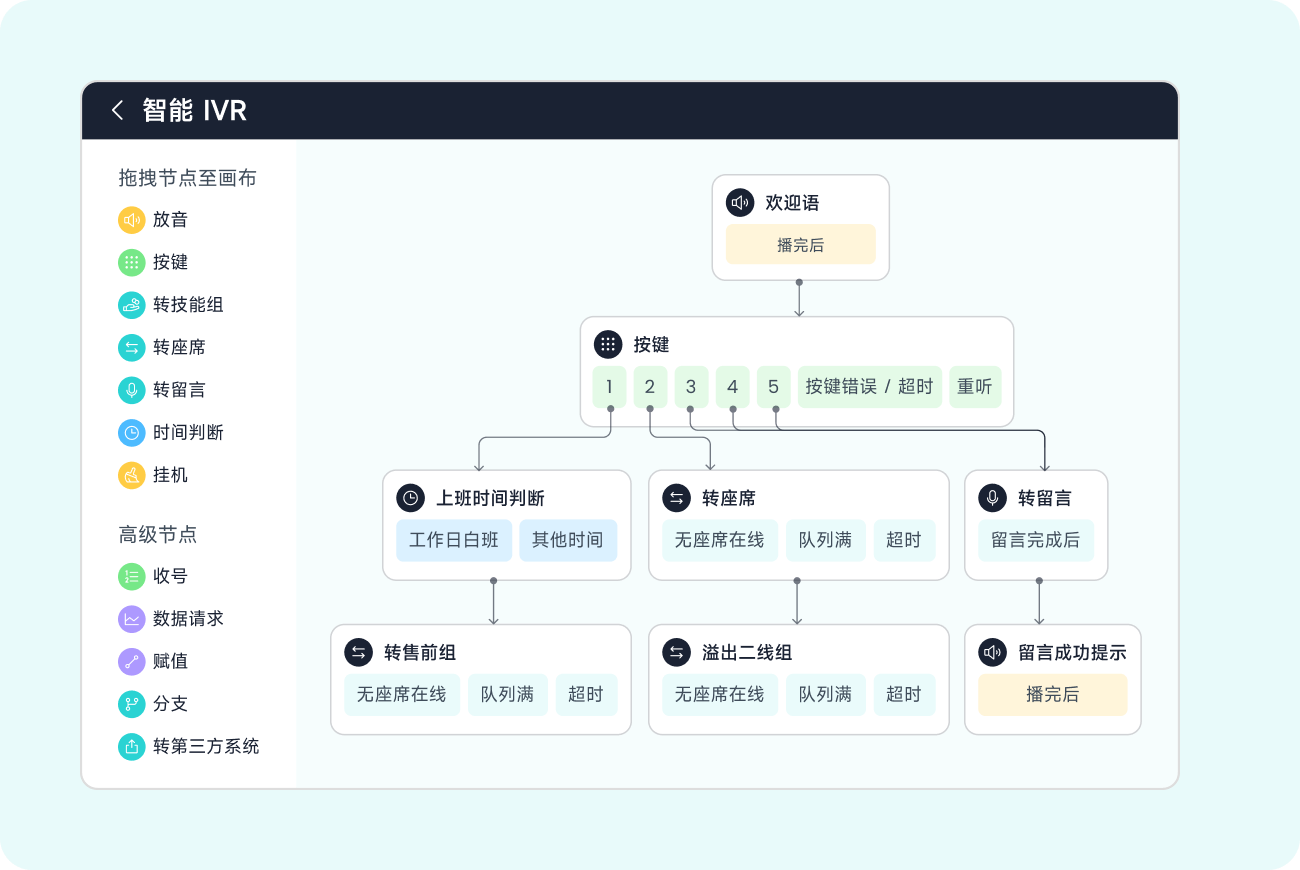The width and height of the screenshot is (1300, 870).
Task: Select the 挂机 hang-up node icon
Action: (131, 475)
